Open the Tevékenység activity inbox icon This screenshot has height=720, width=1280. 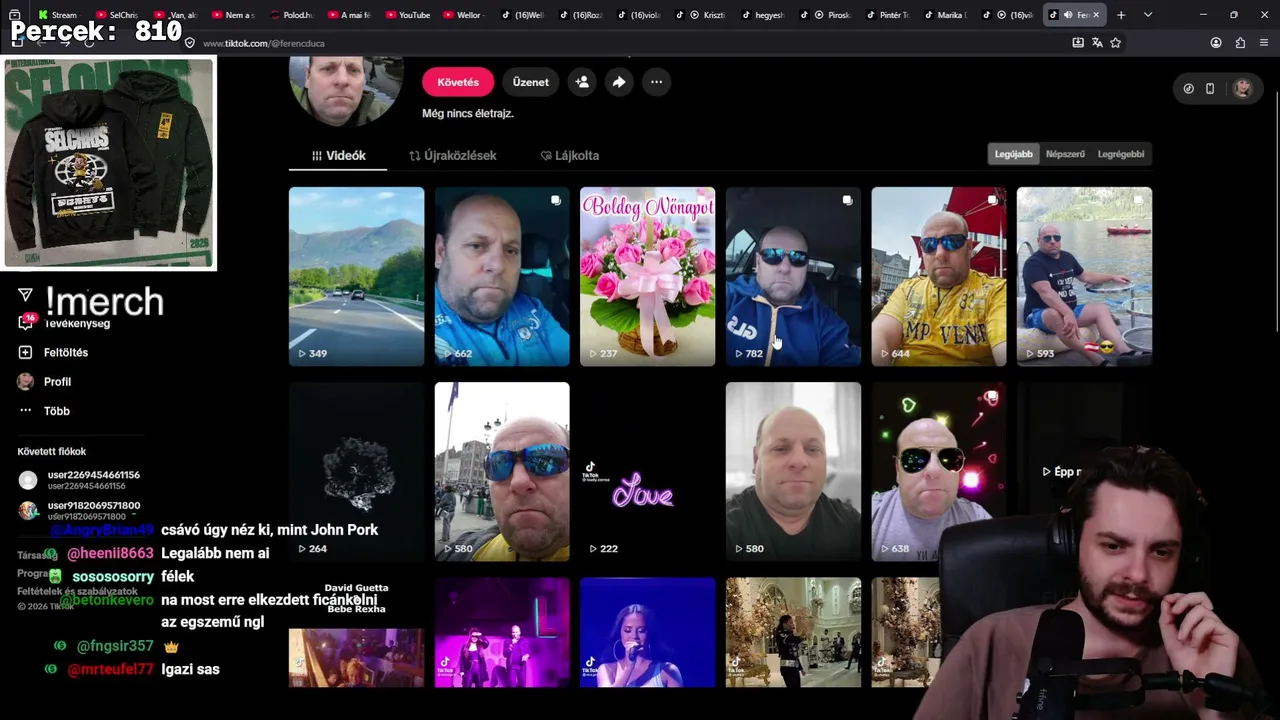click(25, 322)
